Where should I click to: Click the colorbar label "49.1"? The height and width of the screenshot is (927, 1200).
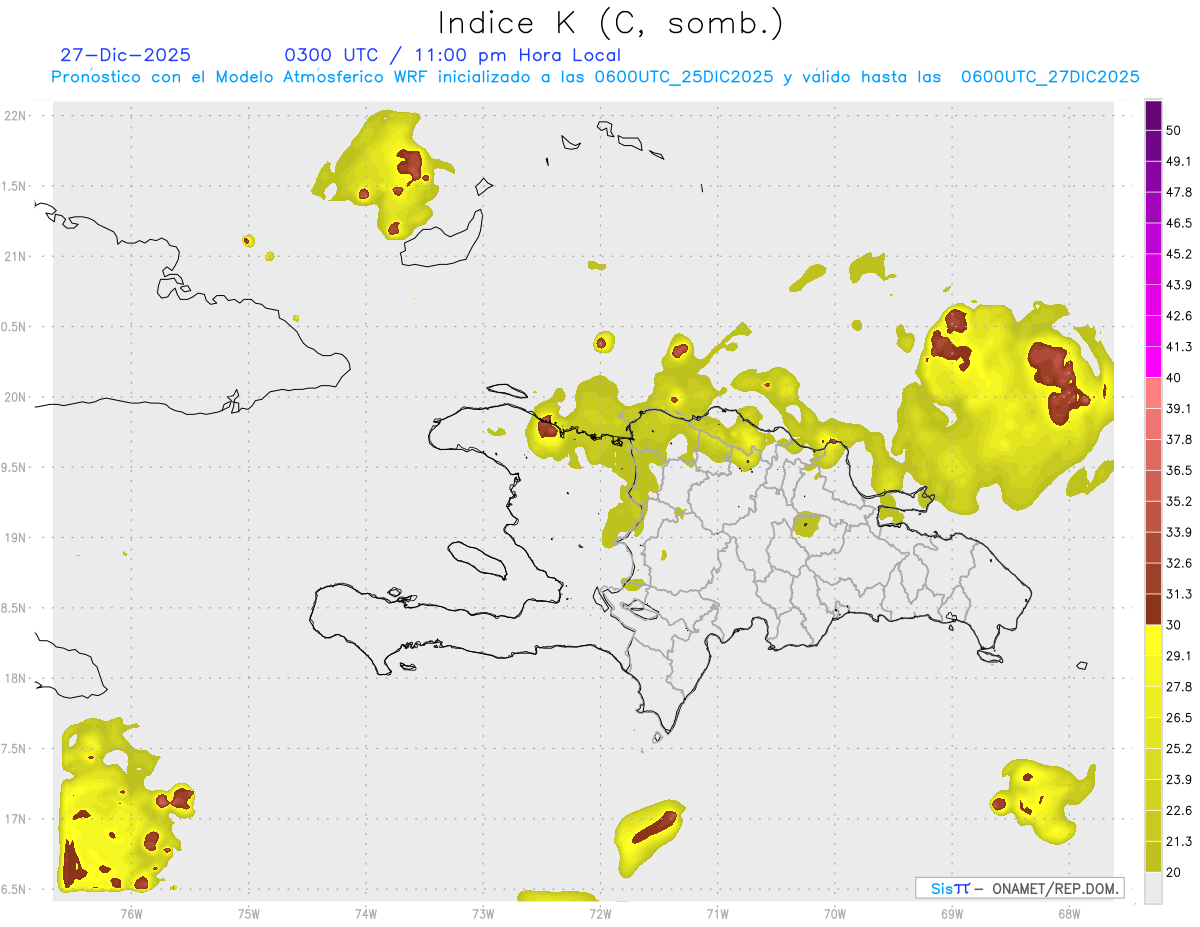tap(1179, 161)
